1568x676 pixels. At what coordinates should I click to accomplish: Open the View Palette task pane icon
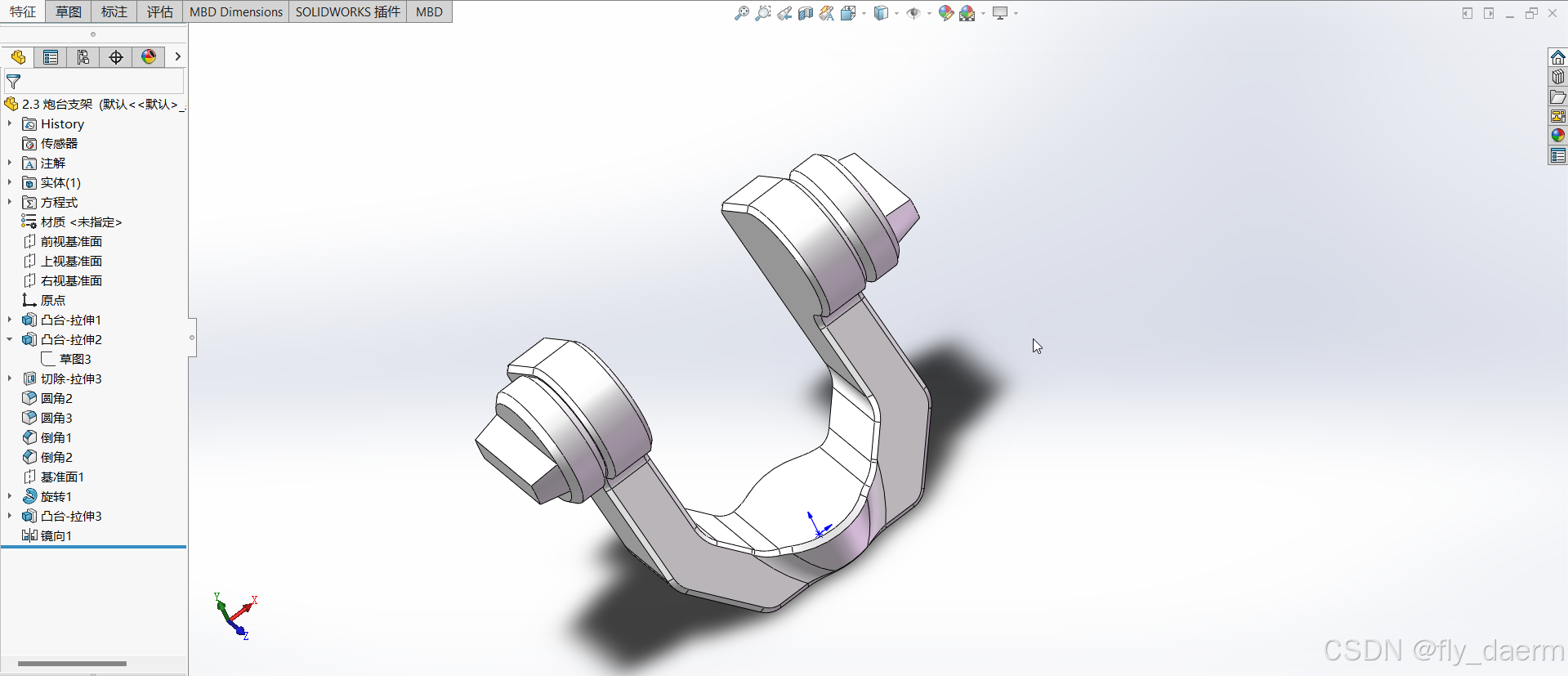click(1558, 116)
